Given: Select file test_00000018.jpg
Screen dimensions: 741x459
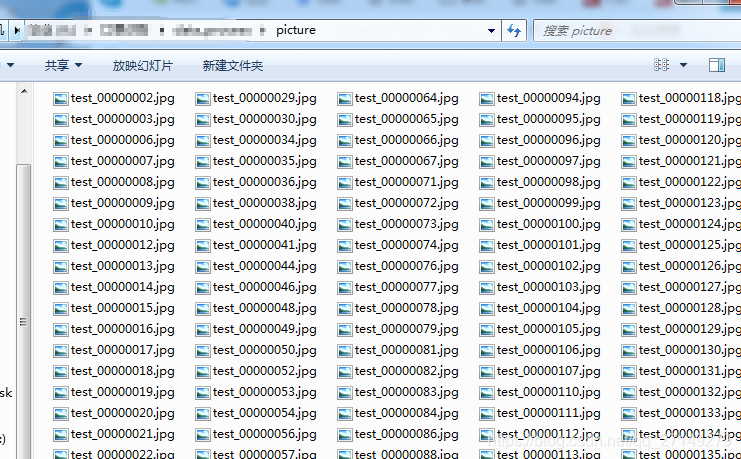Looking at the screenshot, I should click(x=114, y=372).
